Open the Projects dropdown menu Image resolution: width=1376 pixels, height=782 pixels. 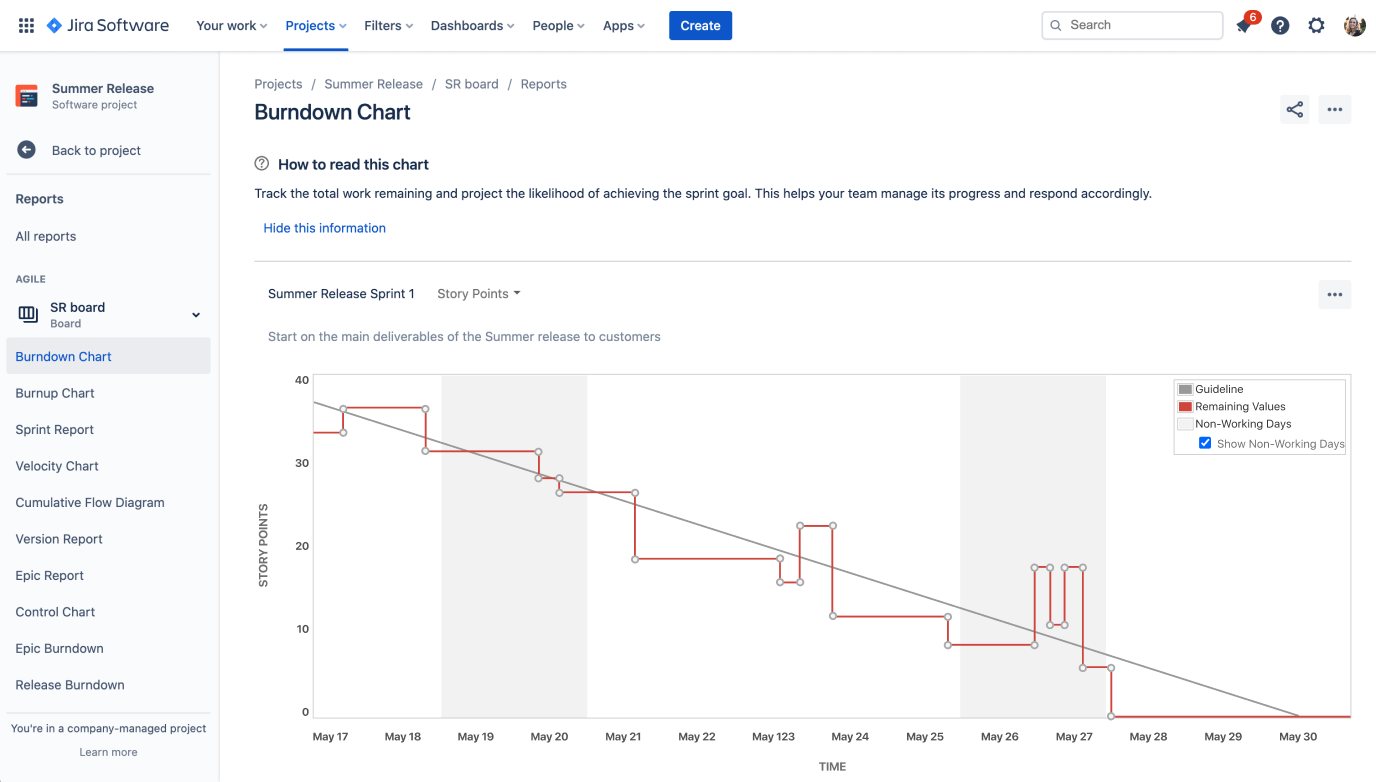(316, 26)
